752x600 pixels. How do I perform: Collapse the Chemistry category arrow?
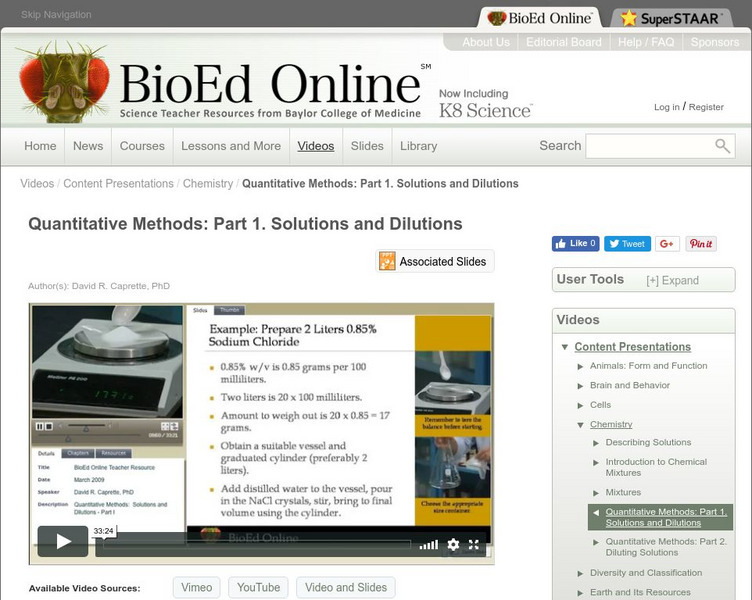tap(580, 425)
